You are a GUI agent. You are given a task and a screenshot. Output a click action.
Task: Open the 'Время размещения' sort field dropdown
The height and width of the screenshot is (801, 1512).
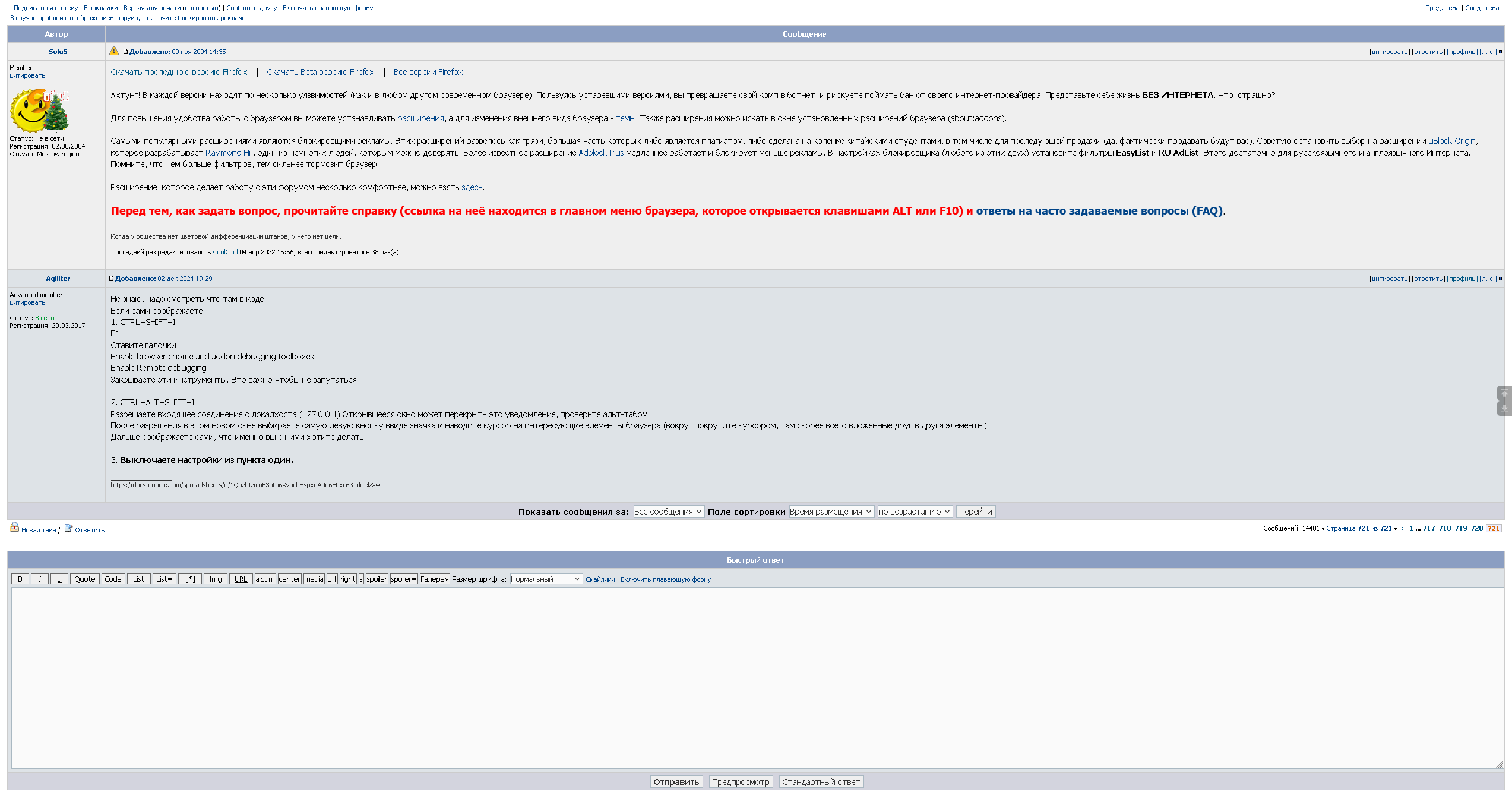click(x=831, y=512)
